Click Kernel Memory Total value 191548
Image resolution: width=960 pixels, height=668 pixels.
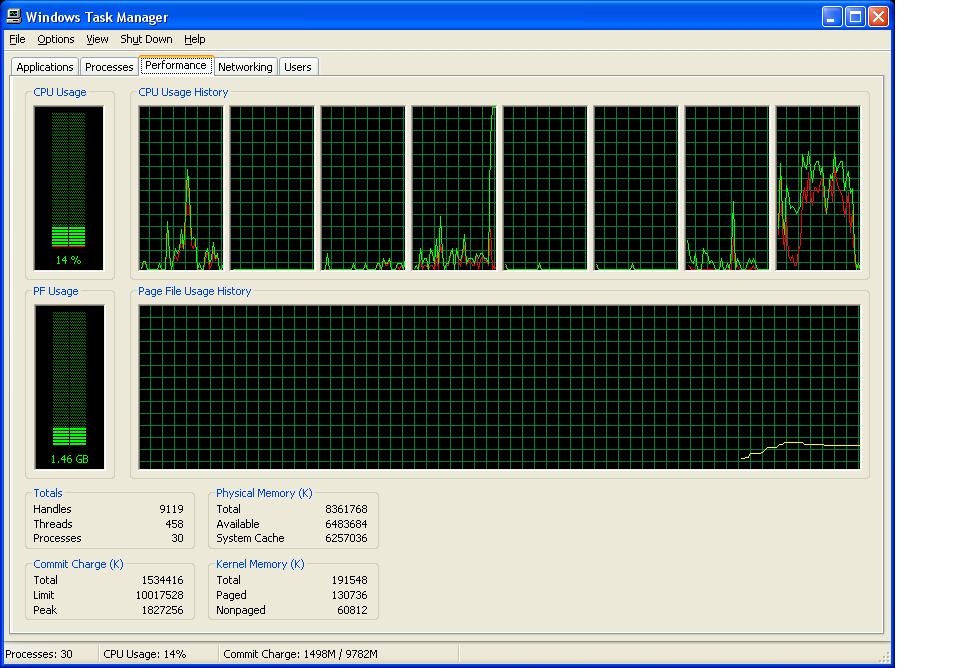pyautogui.click(x=350, y=580)
